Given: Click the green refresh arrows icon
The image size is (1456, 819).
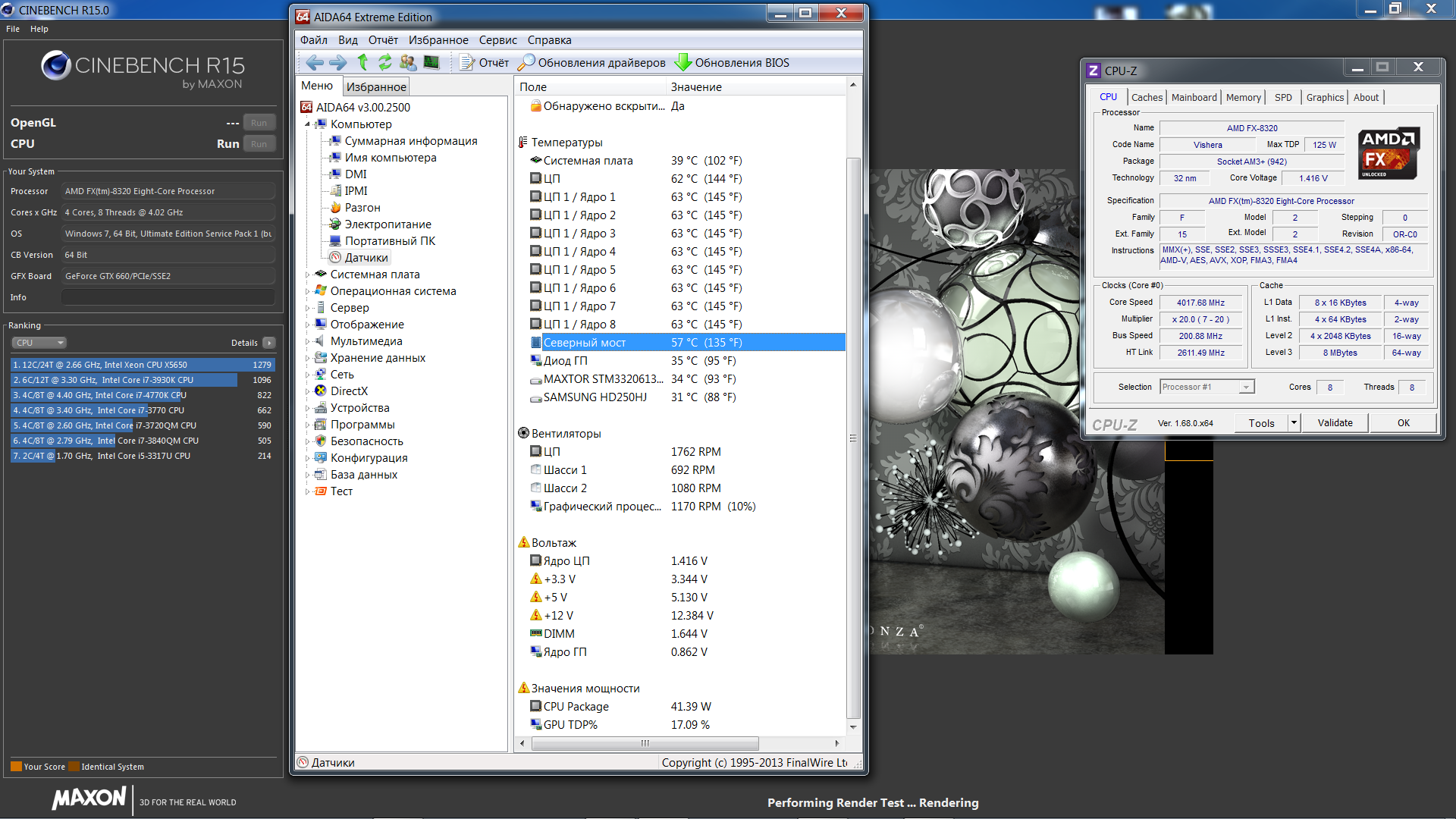Looking at the screenshot, I should (x=385, y=63).
